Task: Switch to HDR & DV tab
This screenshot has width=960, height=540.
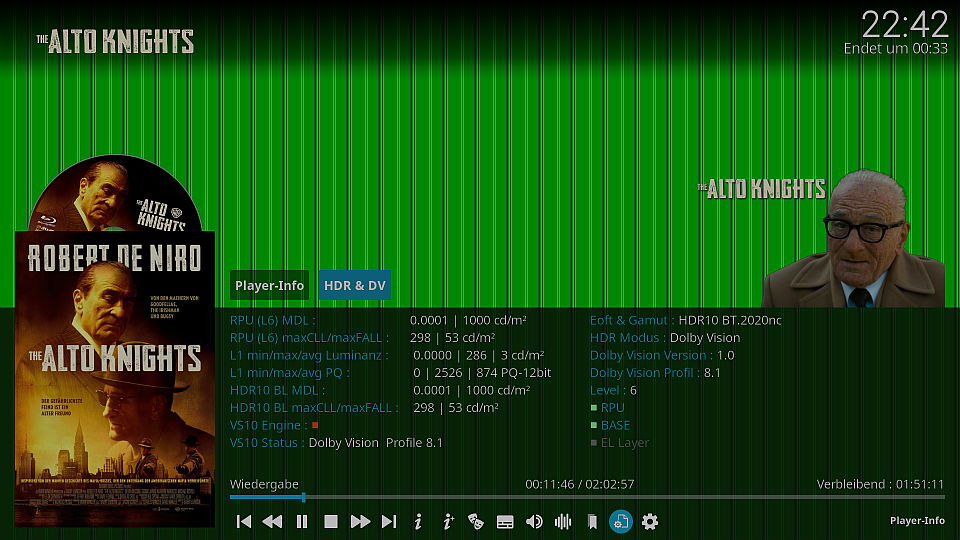Action: pyautogui.click(x=354, y=285)
